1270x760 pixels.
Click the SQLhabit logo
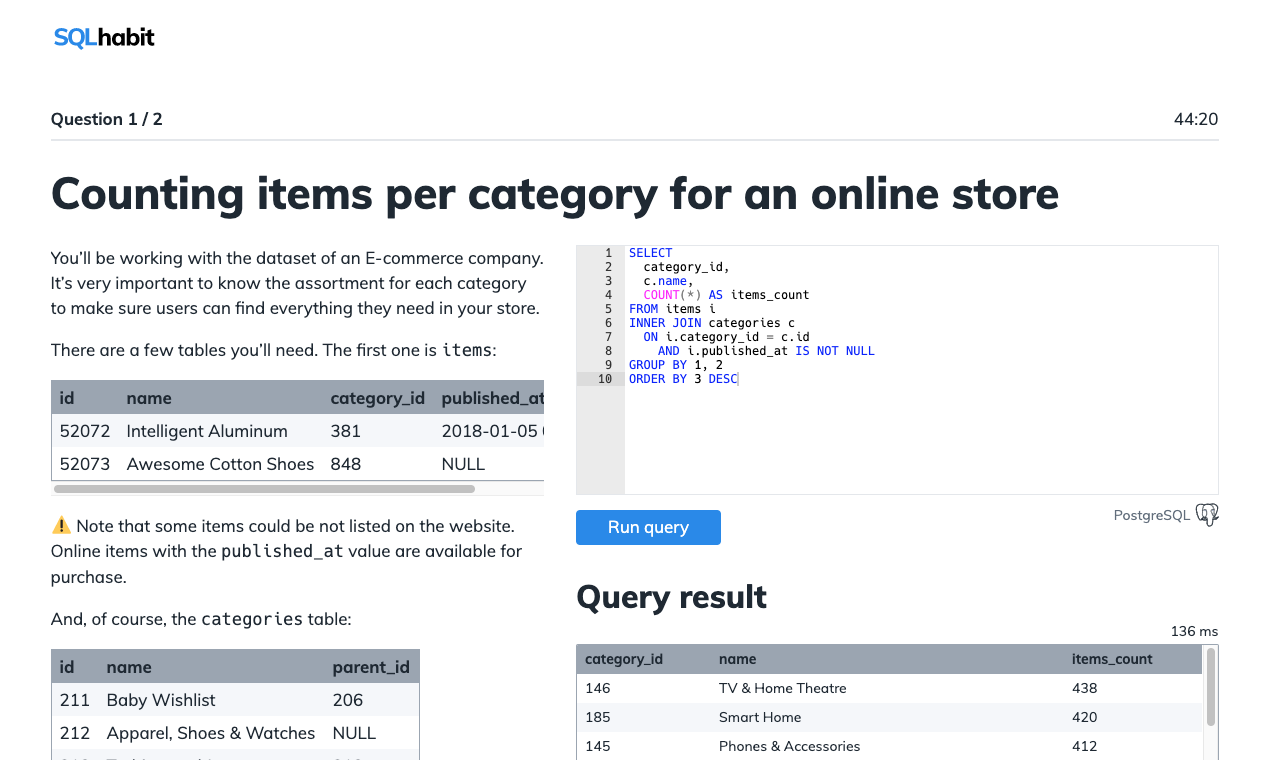(x=104, y=37)
